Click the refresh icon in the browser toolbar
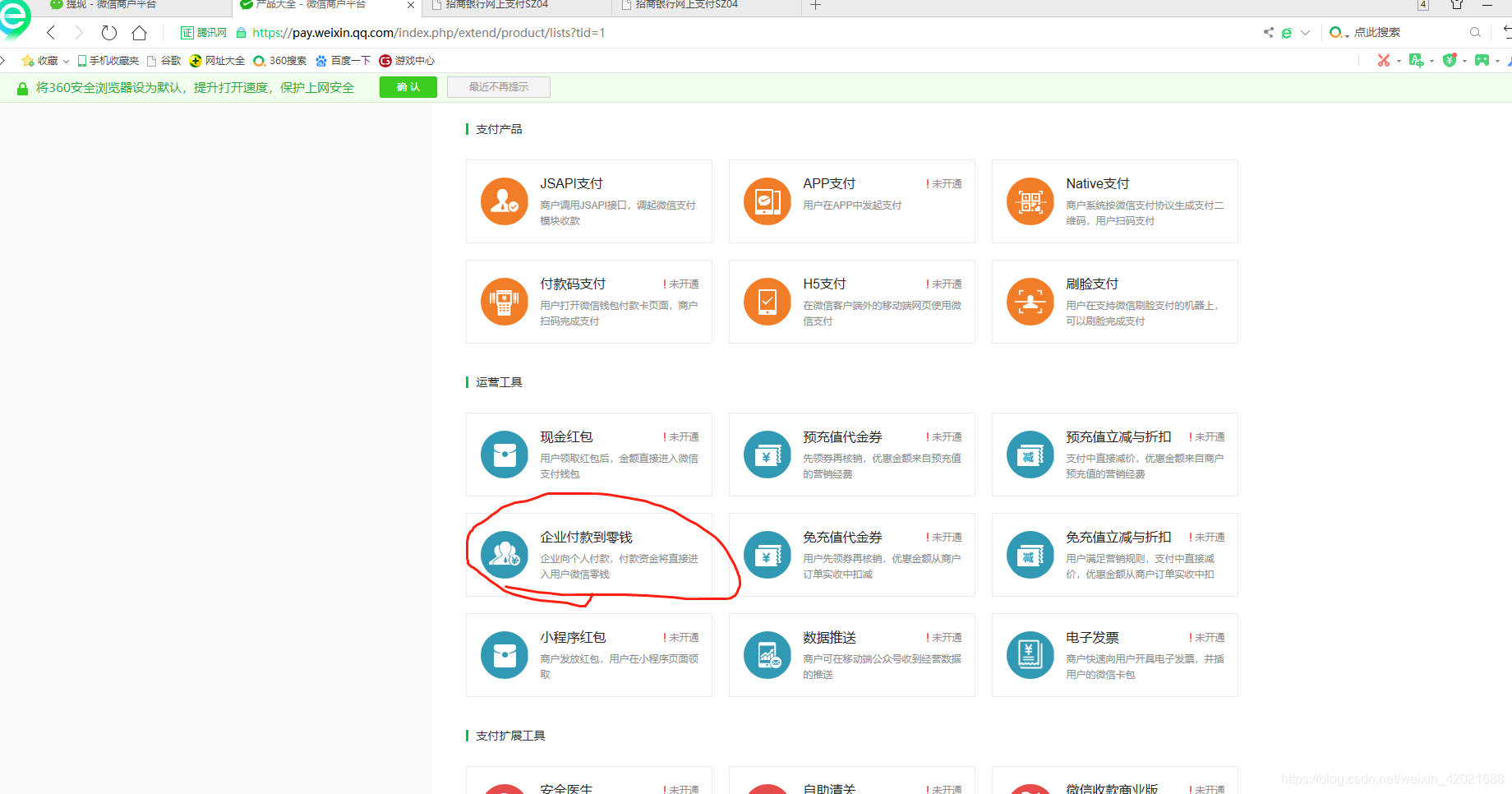The height and width of the screenshot is (794, 1512). [109, 33]
